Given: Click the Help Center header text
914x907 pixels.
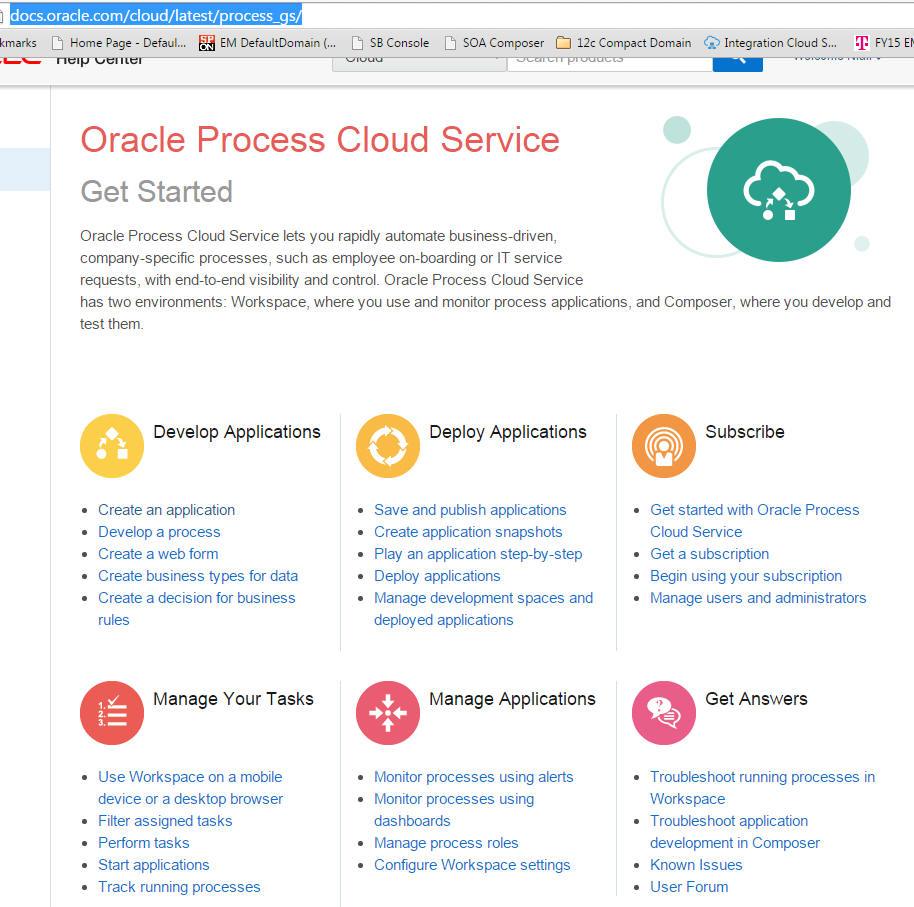Looking at the screenshot, I should pos(99,61).
